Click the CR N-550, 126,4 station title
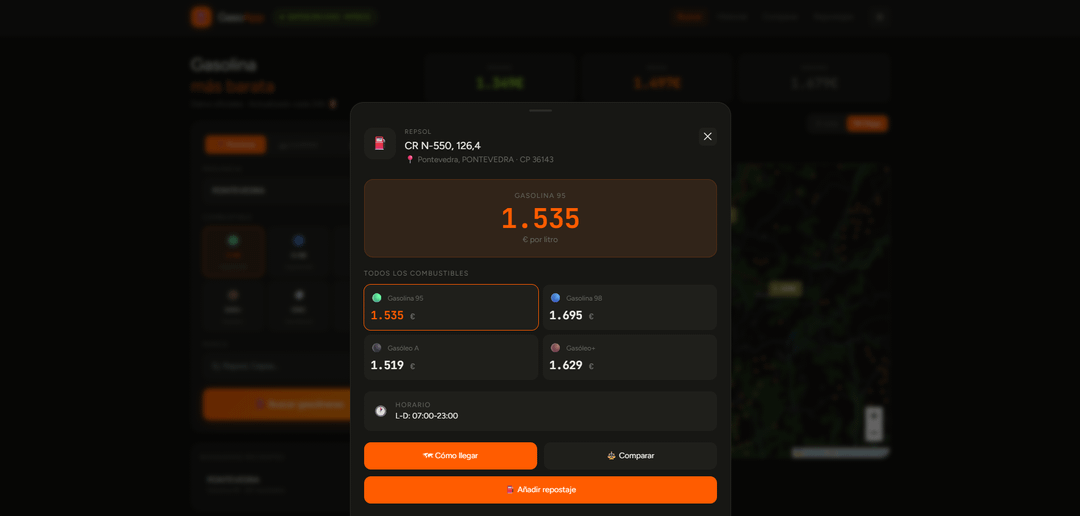Viewport: 1080px width, 516px height. (442, 145)
